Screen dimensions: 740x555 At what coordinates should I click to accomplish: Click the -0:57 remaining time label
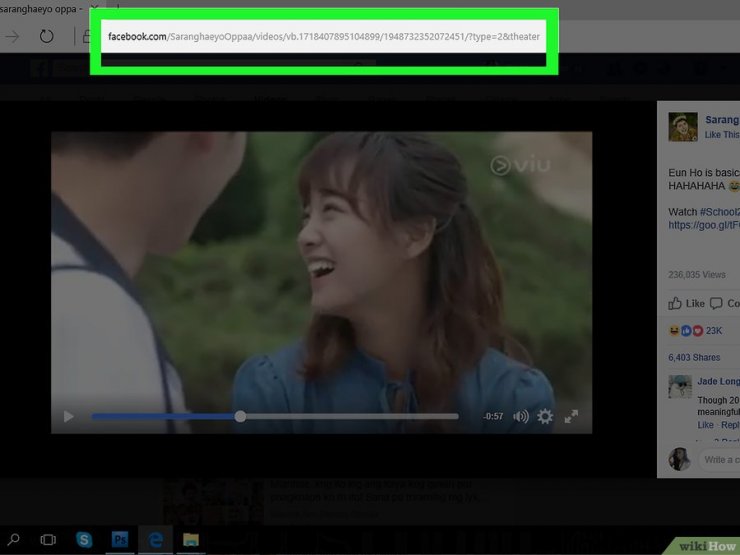[493, 416]
